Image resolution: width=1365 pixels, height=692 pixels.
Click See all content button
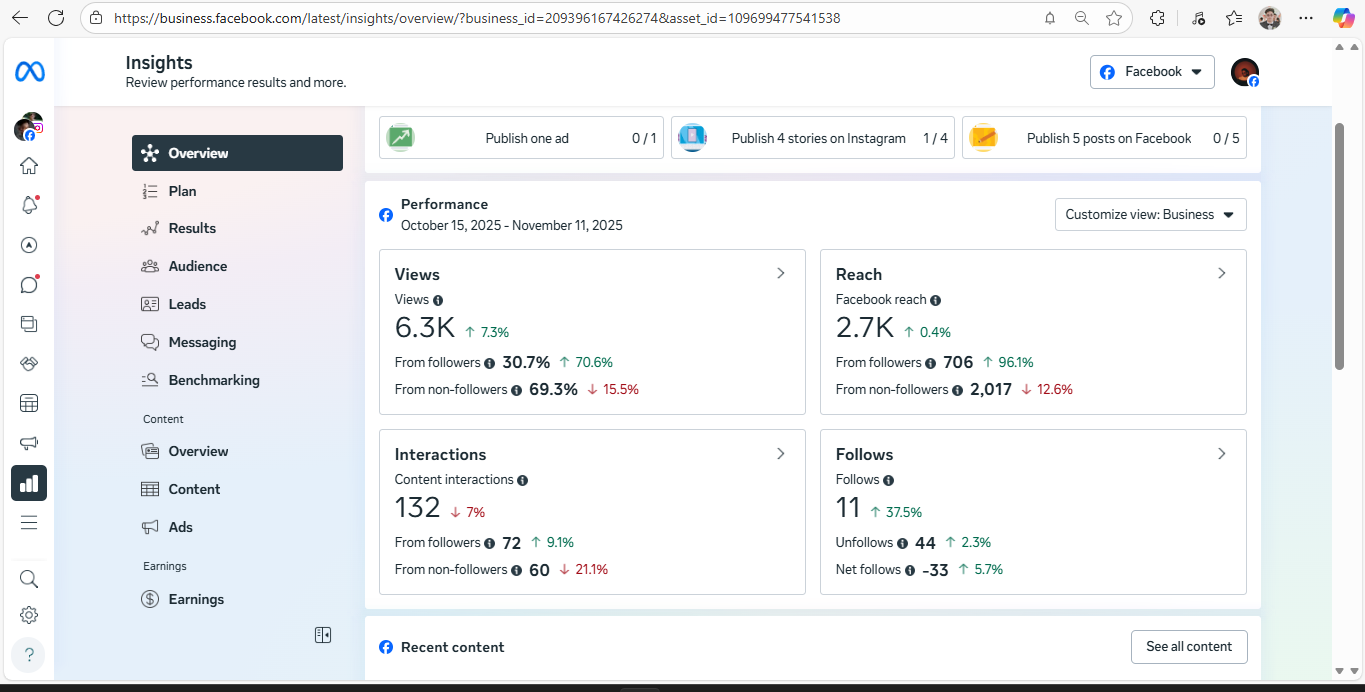(x=1189, y=647)
